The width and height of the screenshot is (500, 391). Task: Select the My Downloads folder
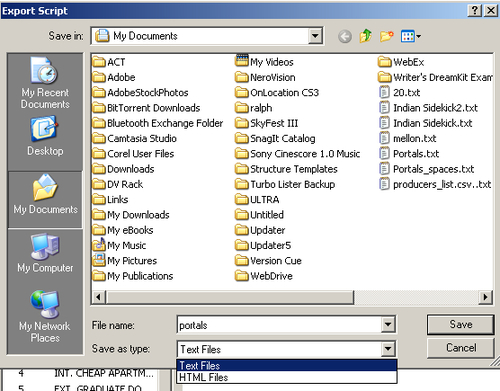131,215
